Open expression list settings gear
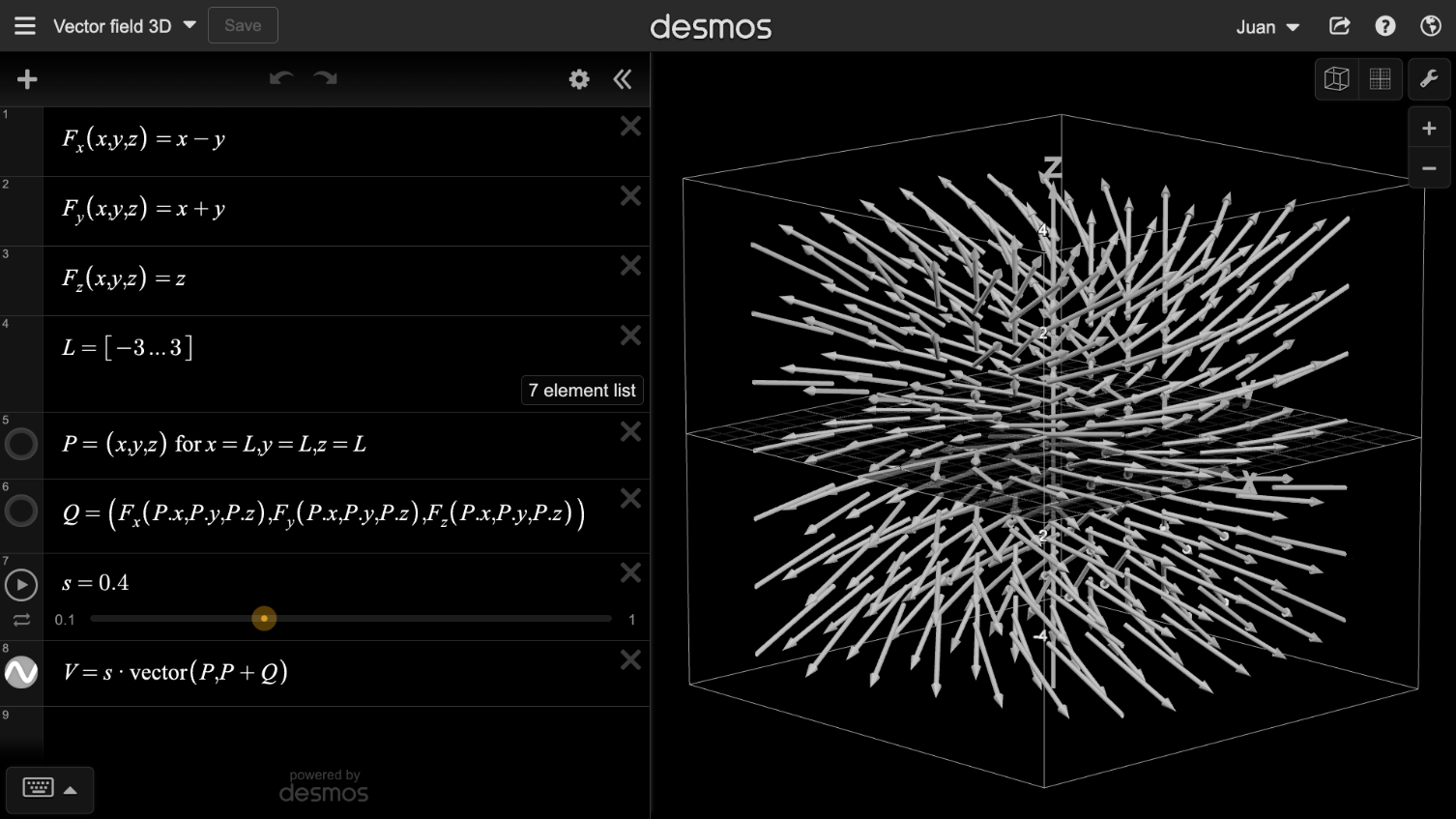Image resolution: width=1456 pixels, height=819 pixels. coord(579,79)
